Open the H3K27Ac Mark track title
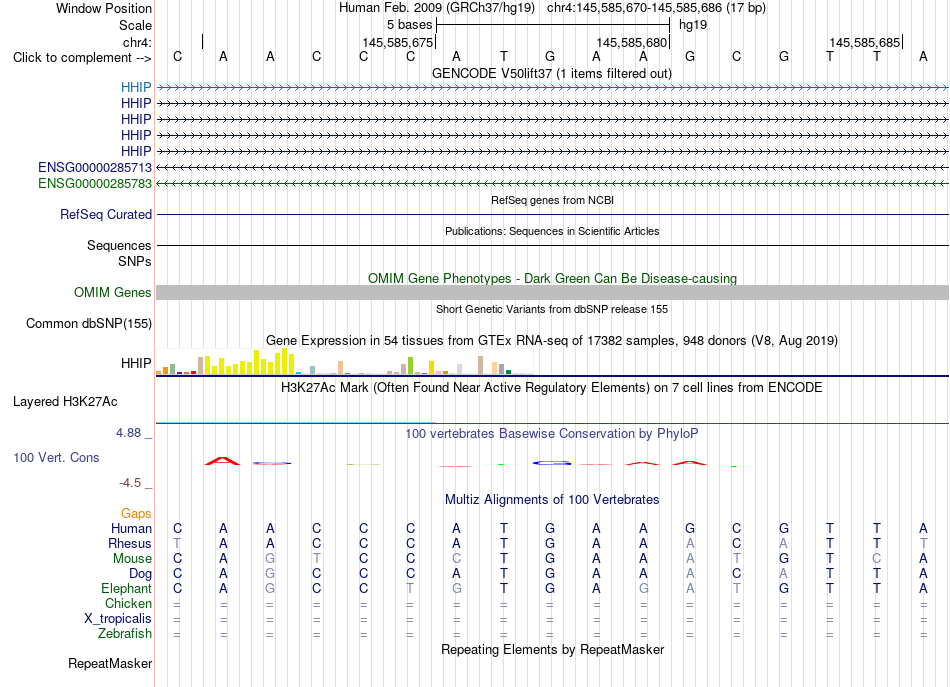The width and height of the screenshot is (950, 687). pos(552,388)
